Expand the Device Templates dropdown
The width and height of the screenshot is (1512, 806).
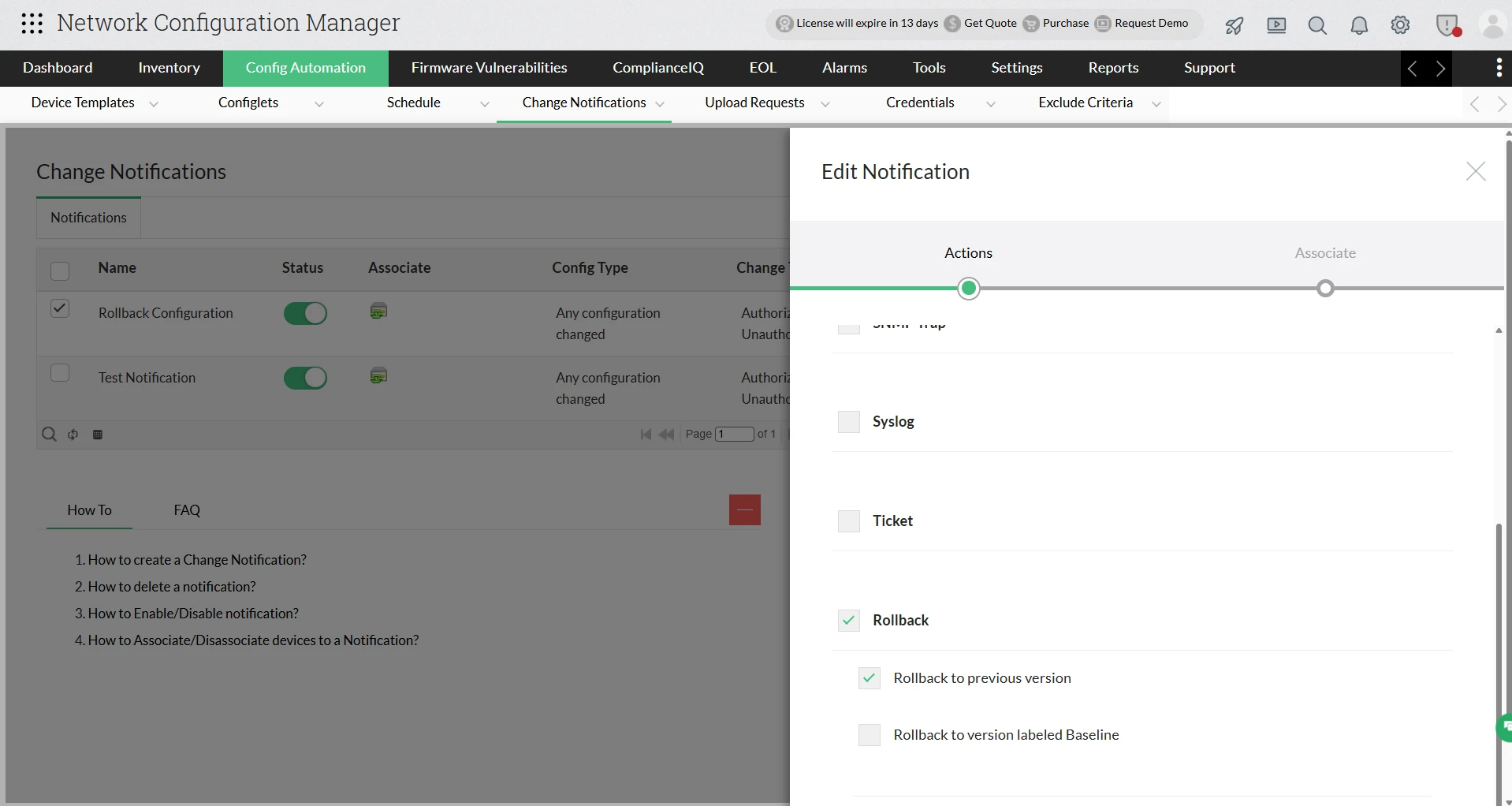coord(154,103)
